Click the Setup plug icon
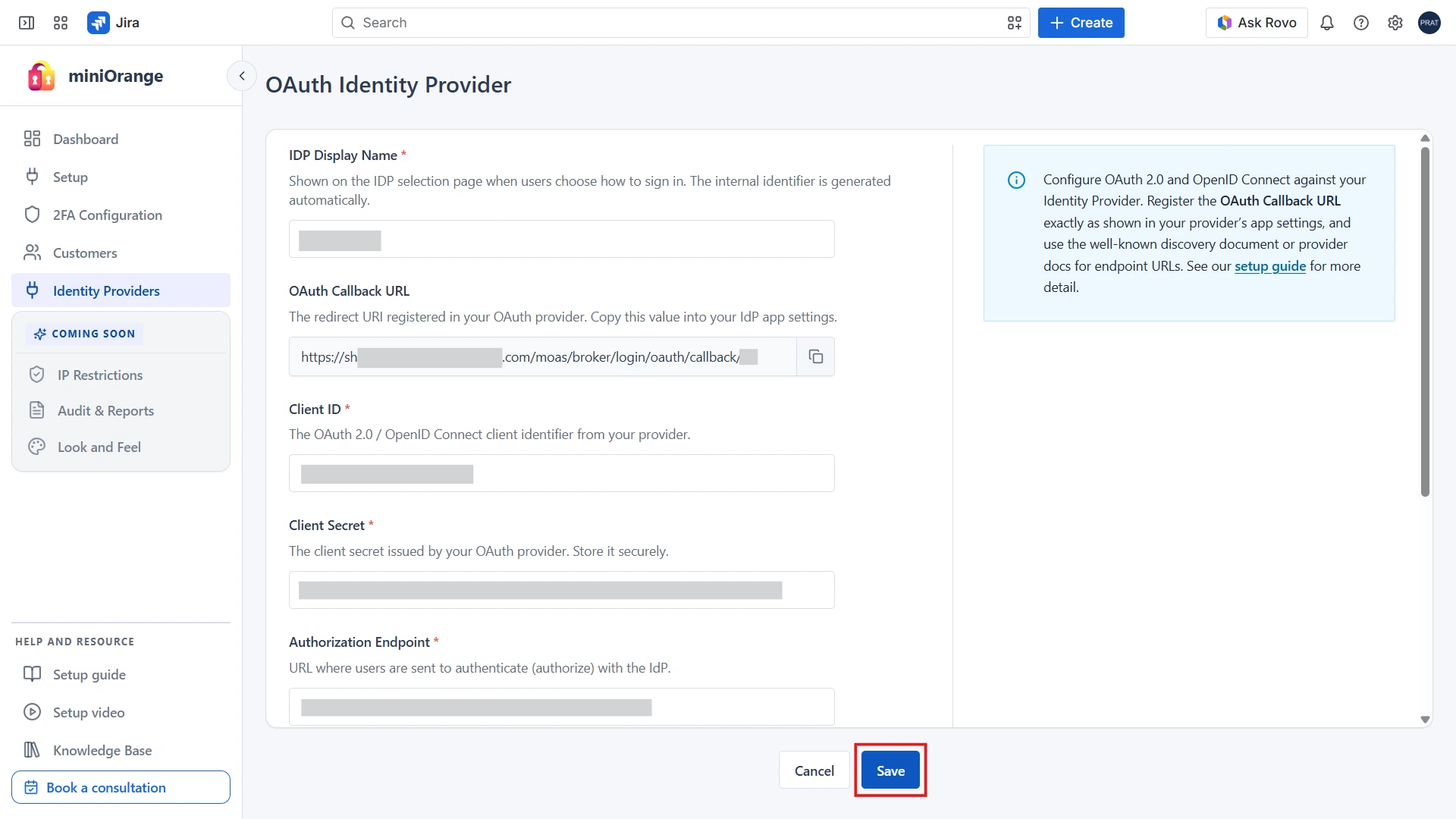This screenshot has width=1456, height=819. [32, 177]
